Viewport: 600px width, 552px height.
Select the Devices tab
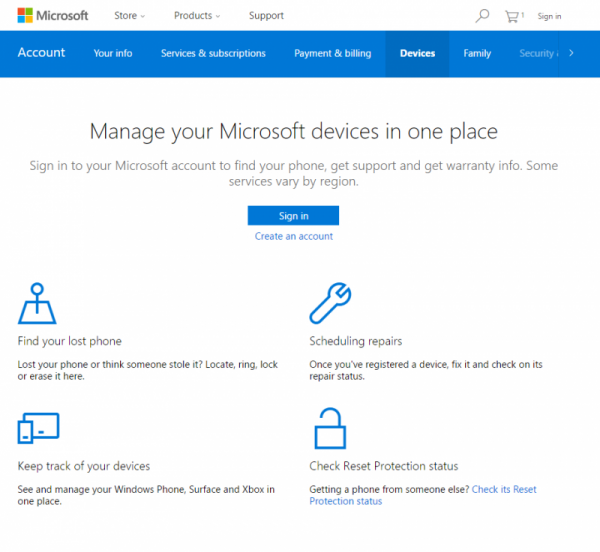coord(417,53)
